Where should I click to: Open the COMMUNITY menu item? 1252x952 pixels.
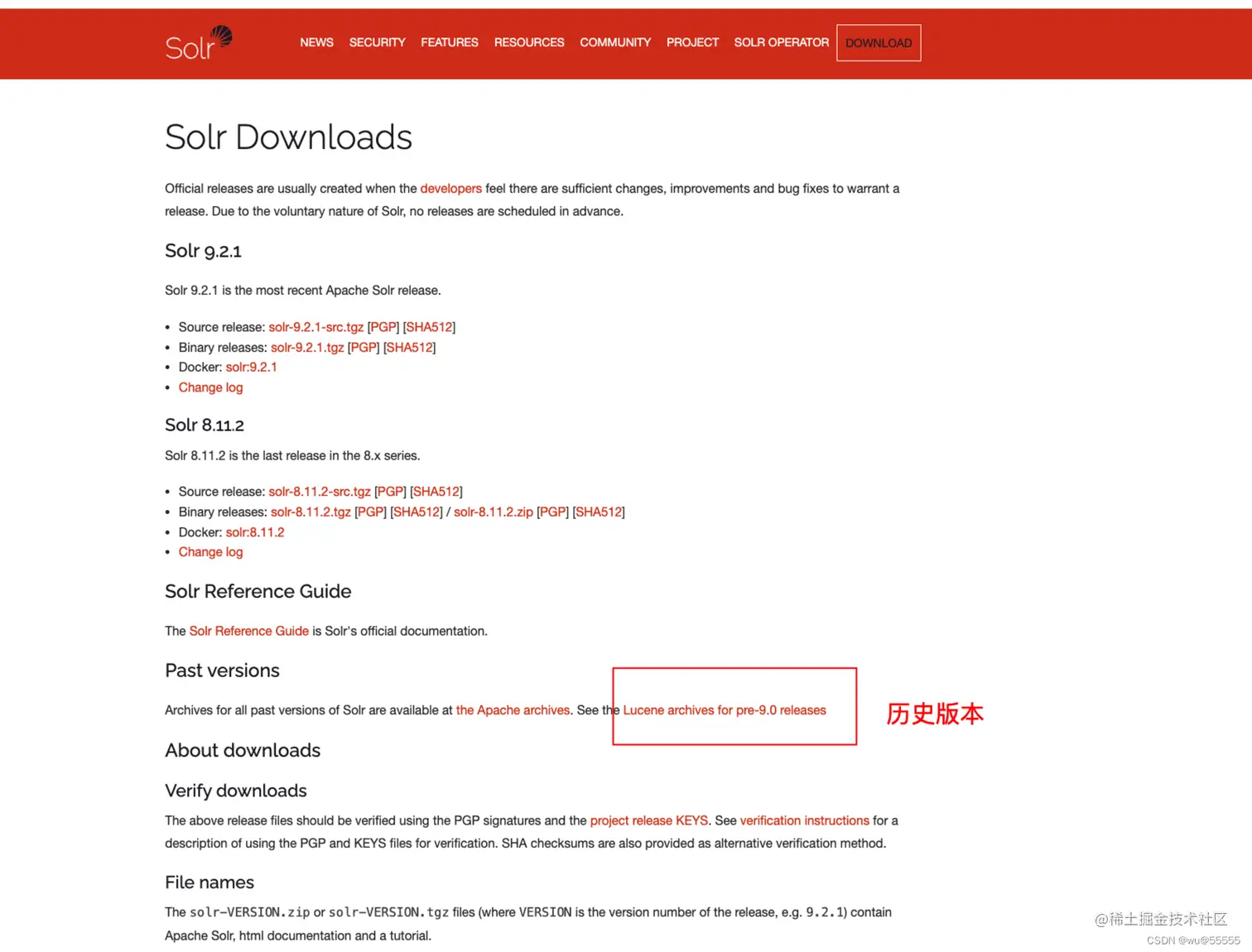pos(615,42)
